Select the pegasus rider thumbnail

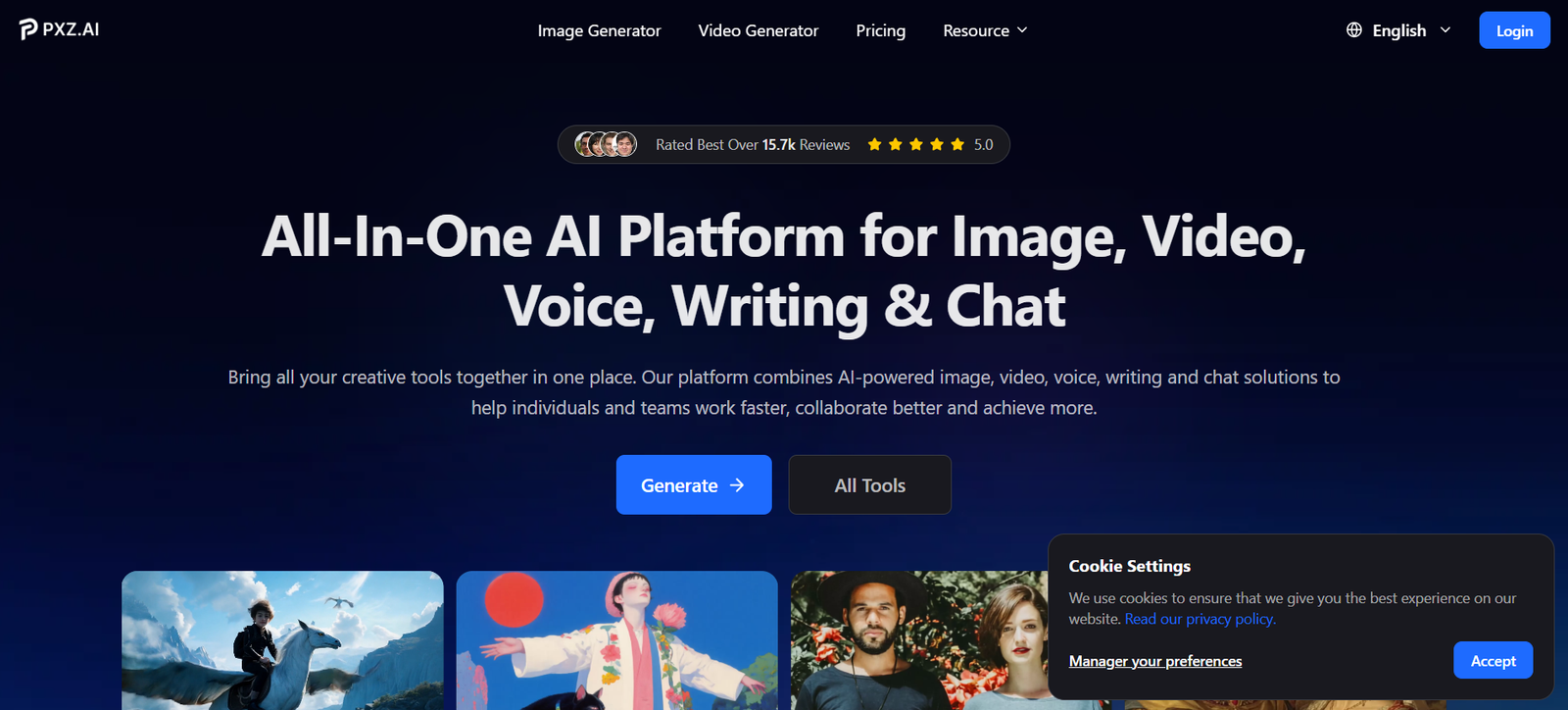[x=282, y=640]
